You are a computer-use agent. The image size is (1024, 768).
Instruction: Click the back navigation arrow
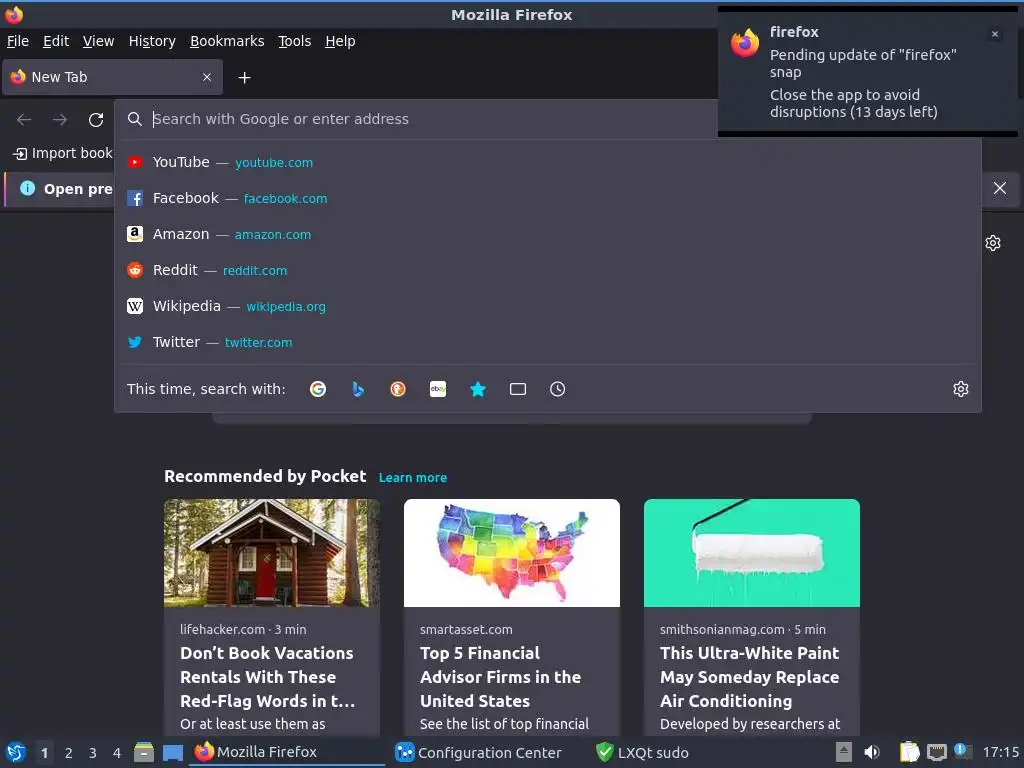point(24,120)
